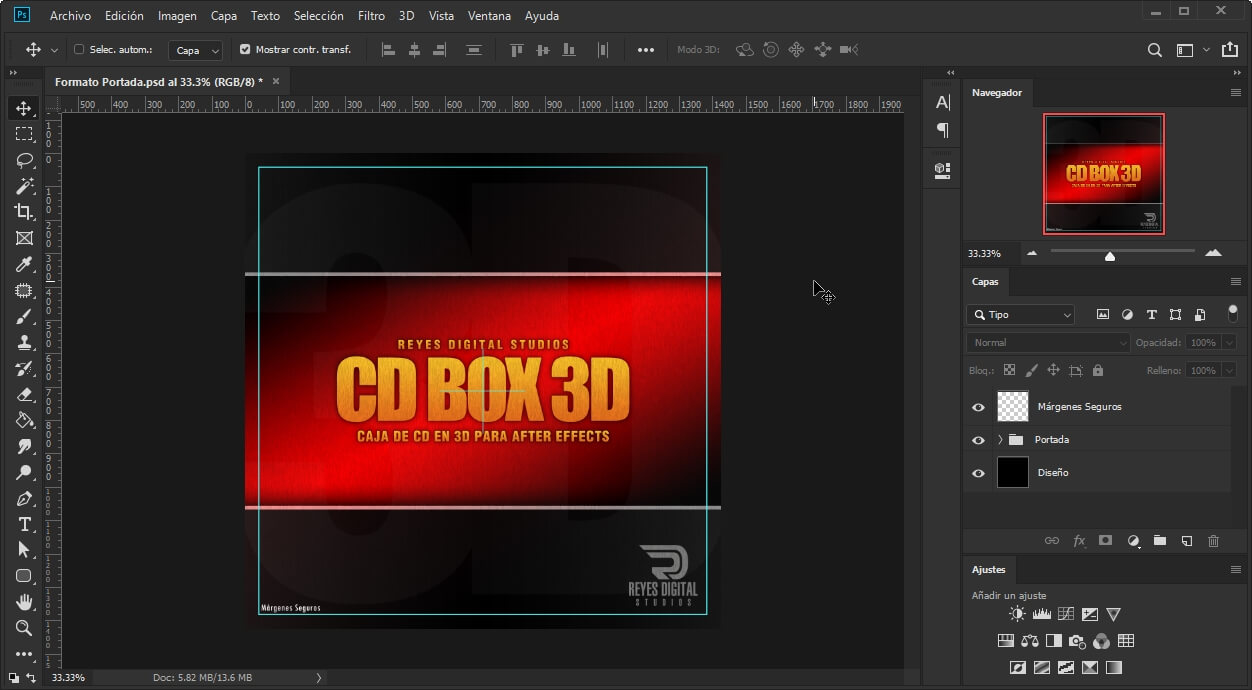The image size is (1252, 690).
Task: Select the Path Selection arrow tool
Action: click(x=24, y=550)
